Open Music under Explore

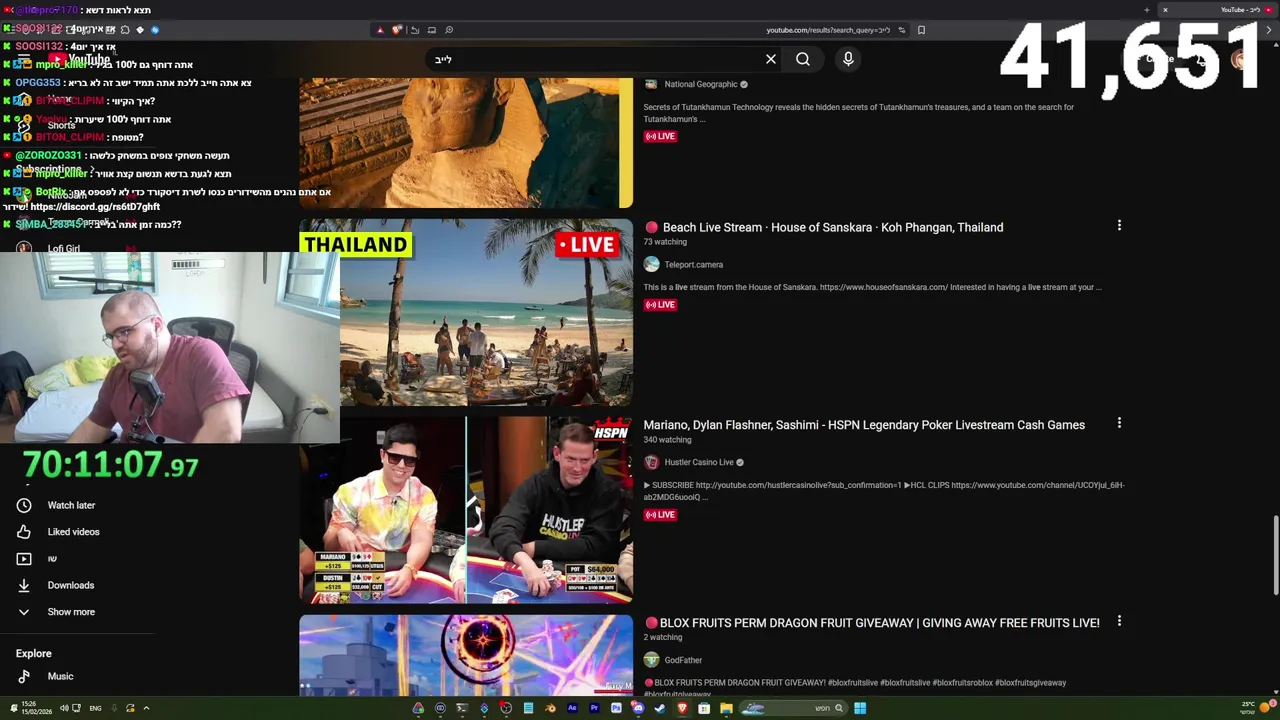[x=60, y=677]
